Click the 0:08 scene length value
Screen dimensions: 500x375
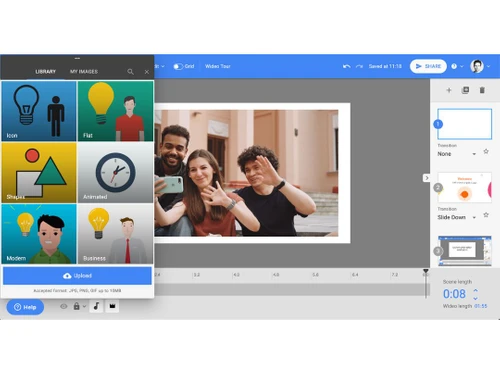454,294
